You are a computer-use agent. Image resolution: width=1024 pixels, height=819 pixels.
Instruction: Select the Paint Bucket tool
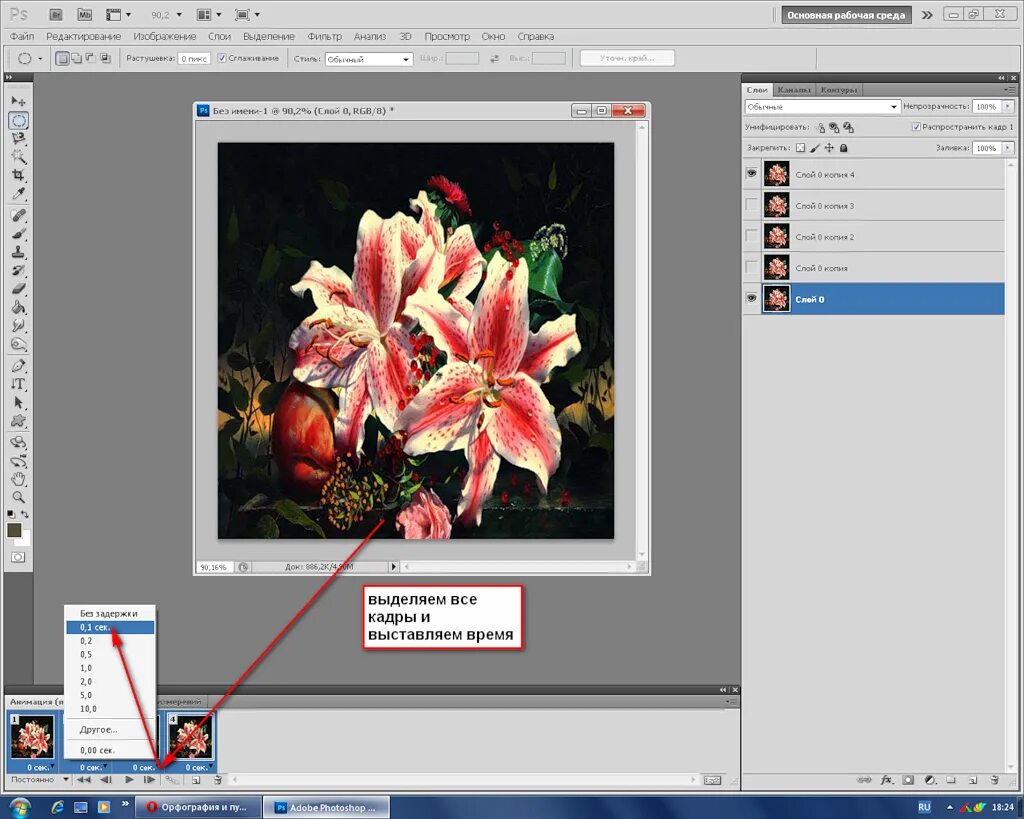[x=18, y=307]
